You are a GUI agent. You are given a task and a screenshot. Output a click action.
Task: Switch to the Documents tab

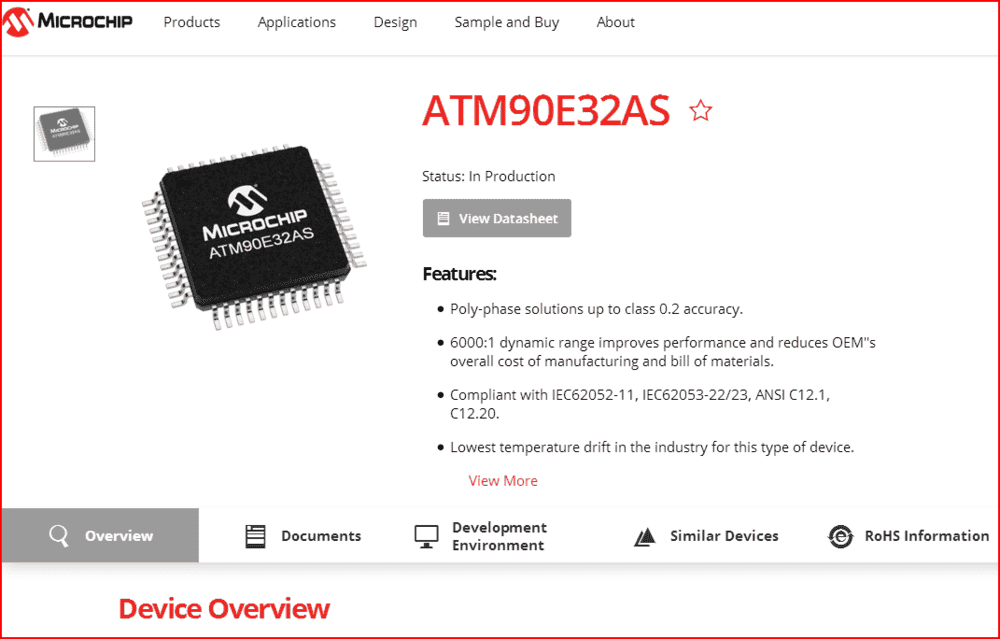[x=303, y=536]
